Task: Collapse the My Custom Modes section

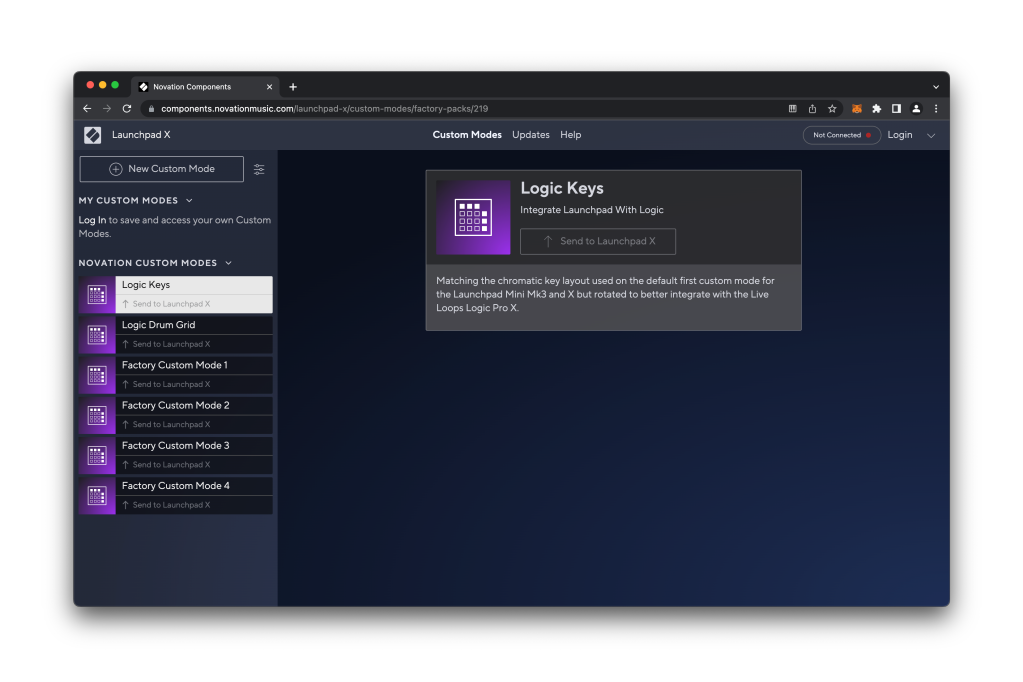Action: (190, 201)
